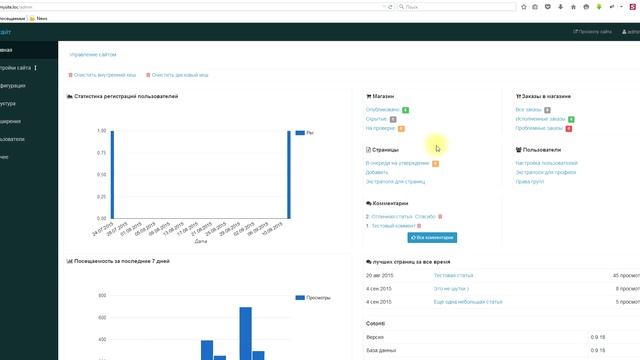Open the 'Это не шутки :)' page link
The image size is (640, 360).
(451, 289)
